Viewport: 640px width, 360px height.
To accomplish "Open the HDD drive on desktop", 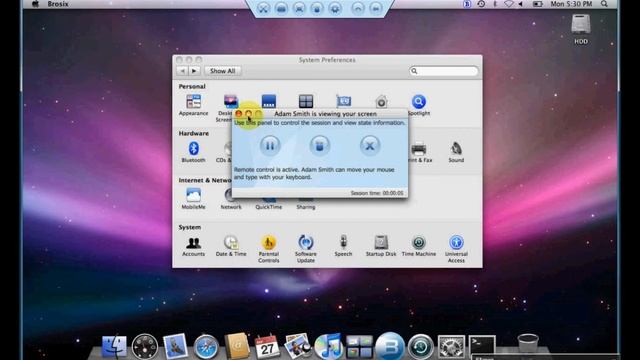I will click(581, 29).
